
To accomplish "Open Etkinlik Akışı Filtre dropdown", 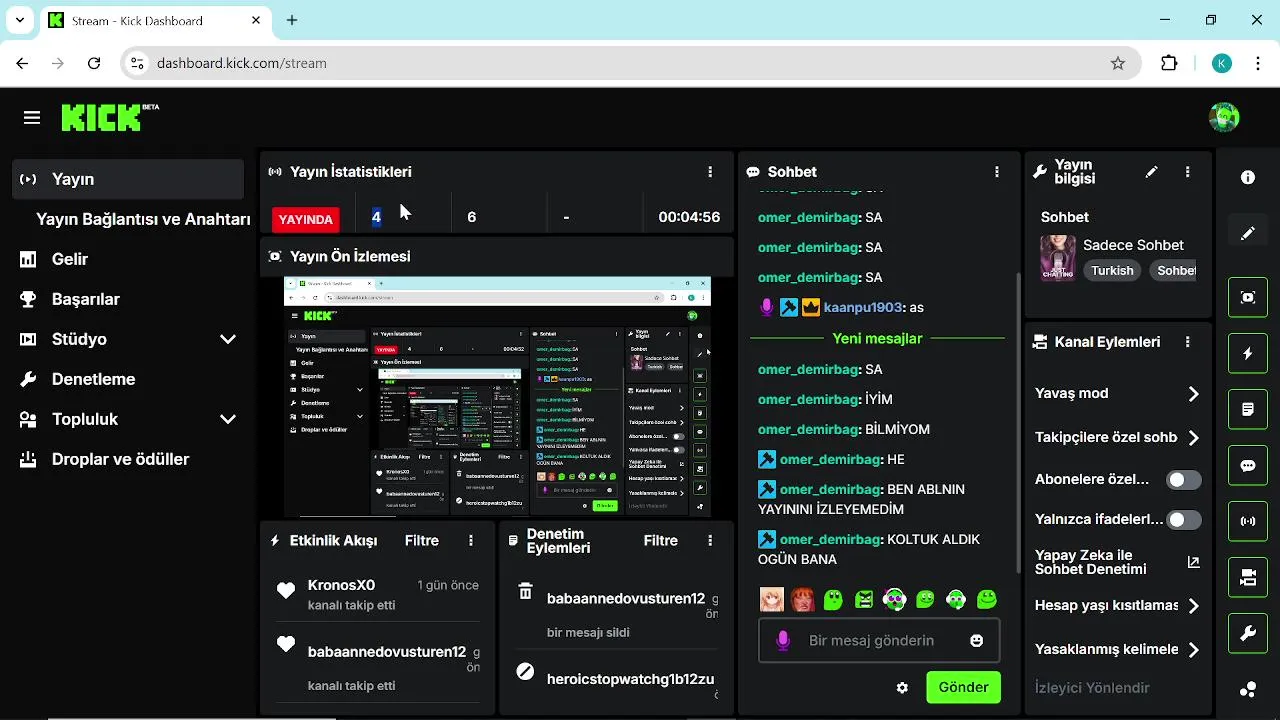I will [x=422, y=540].
